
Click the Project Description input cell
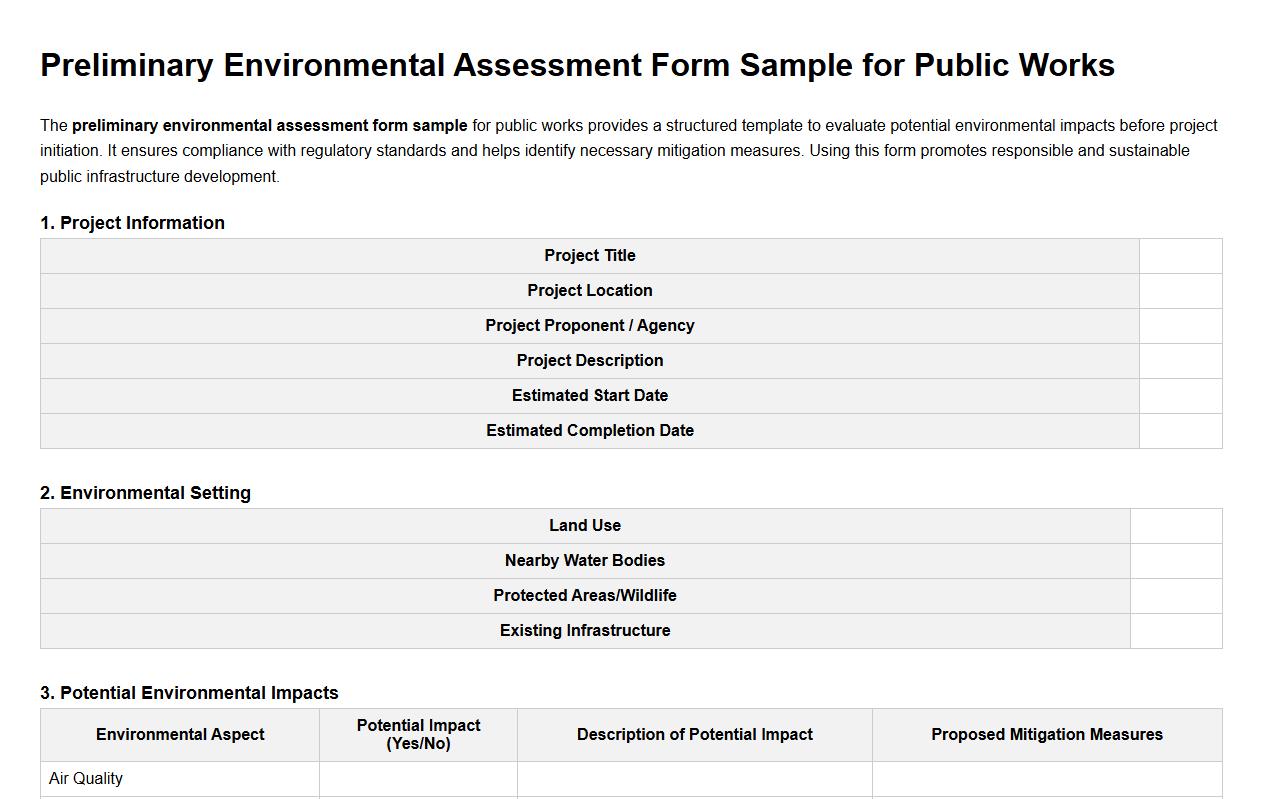pyautogui.click(x=1180, y=360)
